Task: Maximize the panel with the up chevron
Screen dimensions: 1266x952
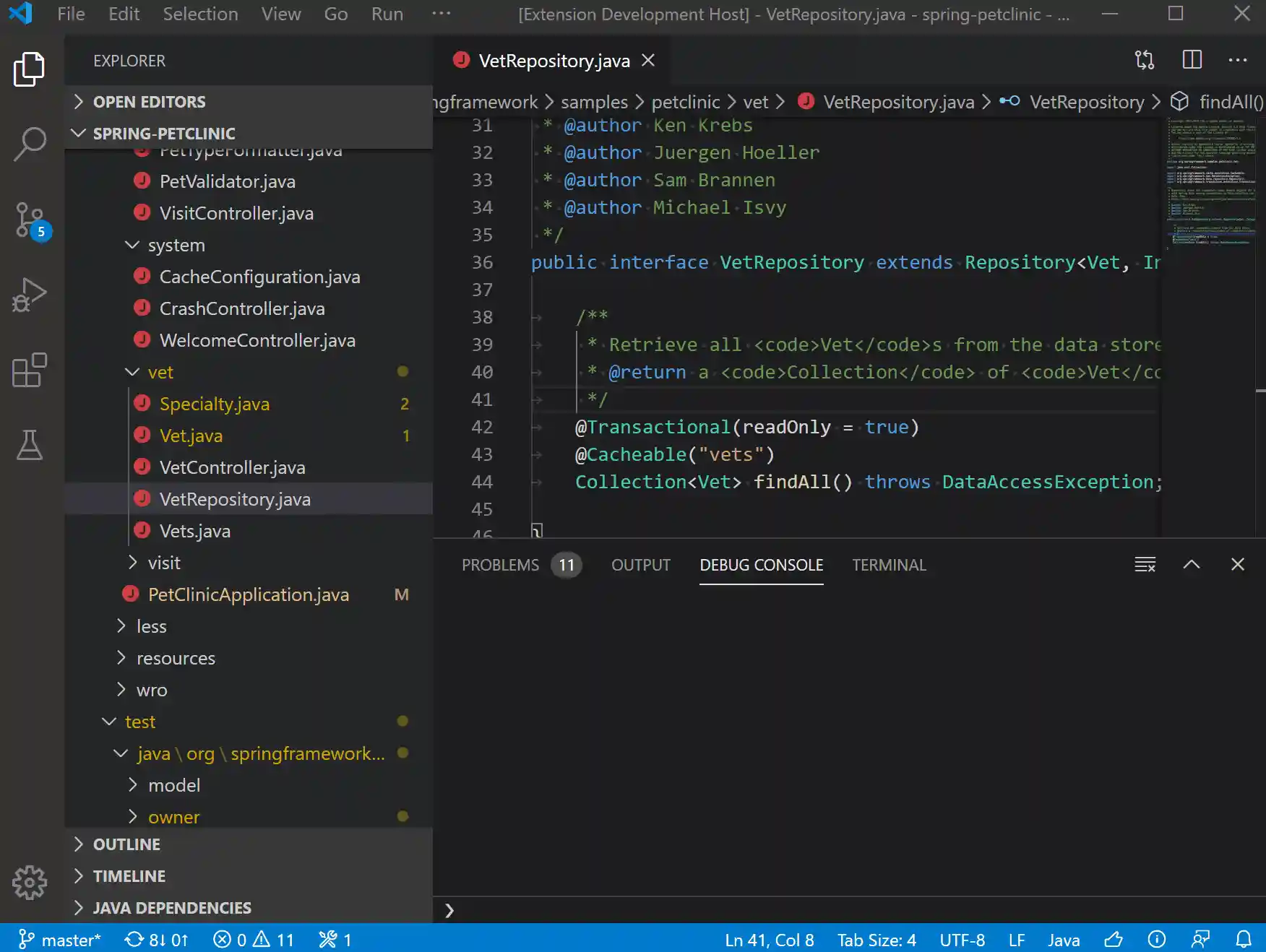Action: [x=1192, y=565]
